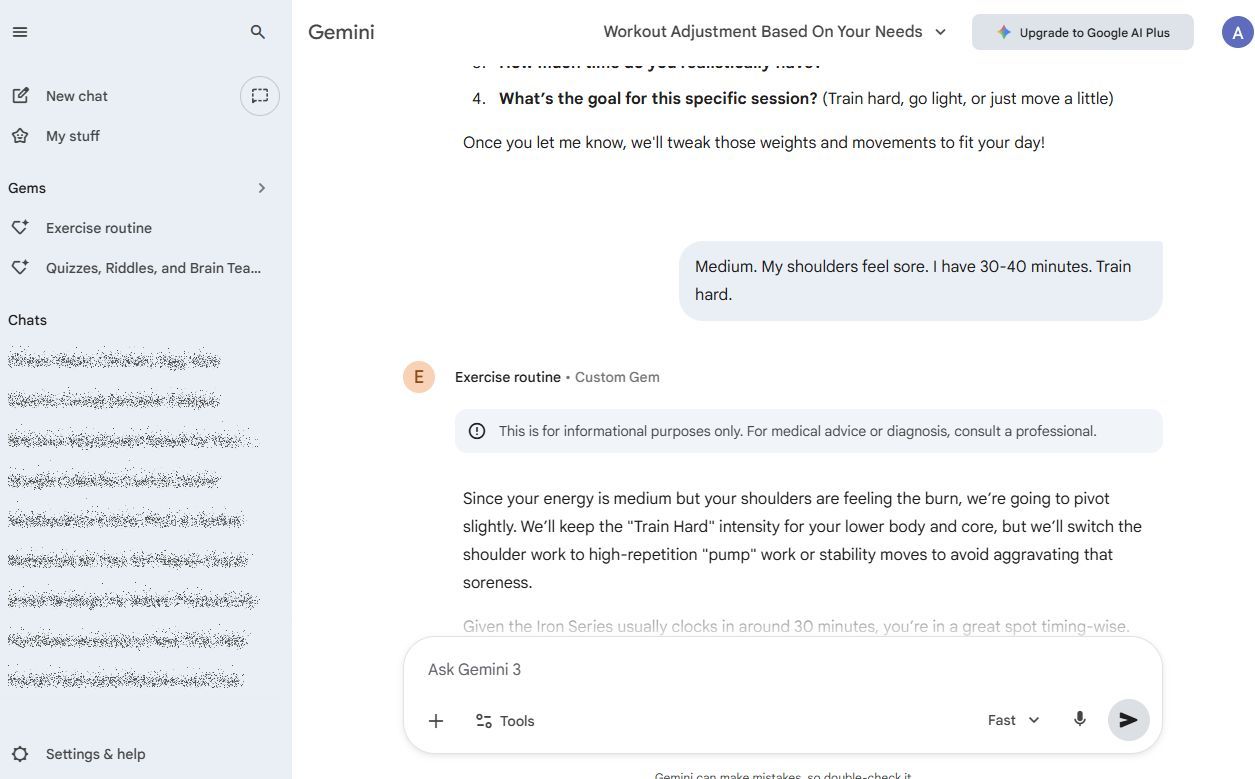
Task: Click Upgrade to Google AI Plus
Action: point(1083,32)
